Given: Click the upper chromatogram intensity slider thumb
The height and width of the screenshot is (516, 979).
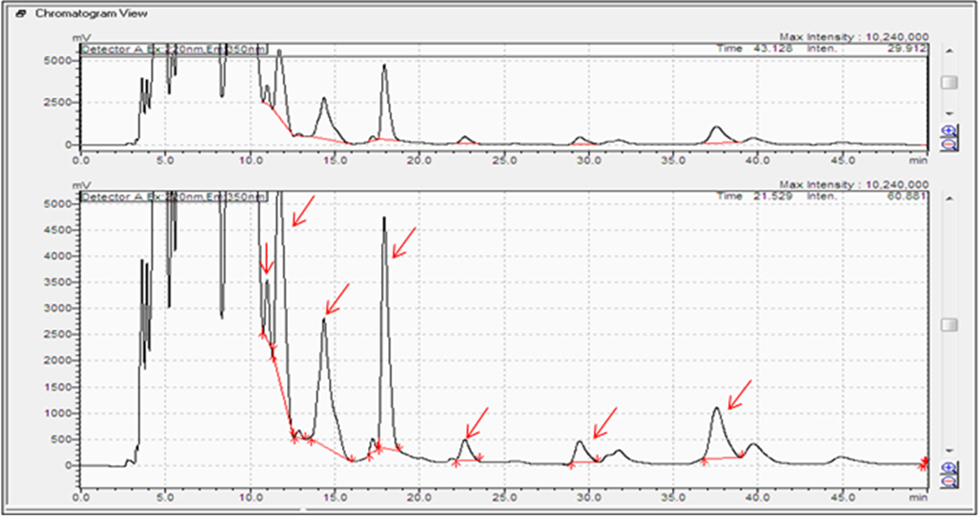Looking at the screenshot, I should [949, 82].
